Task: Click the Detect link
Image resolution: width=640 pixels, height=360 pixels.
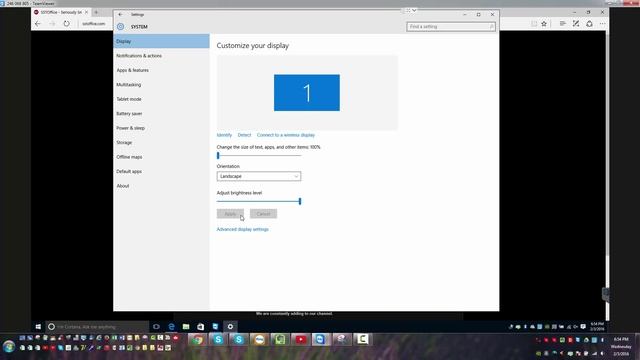Action: 244,135
